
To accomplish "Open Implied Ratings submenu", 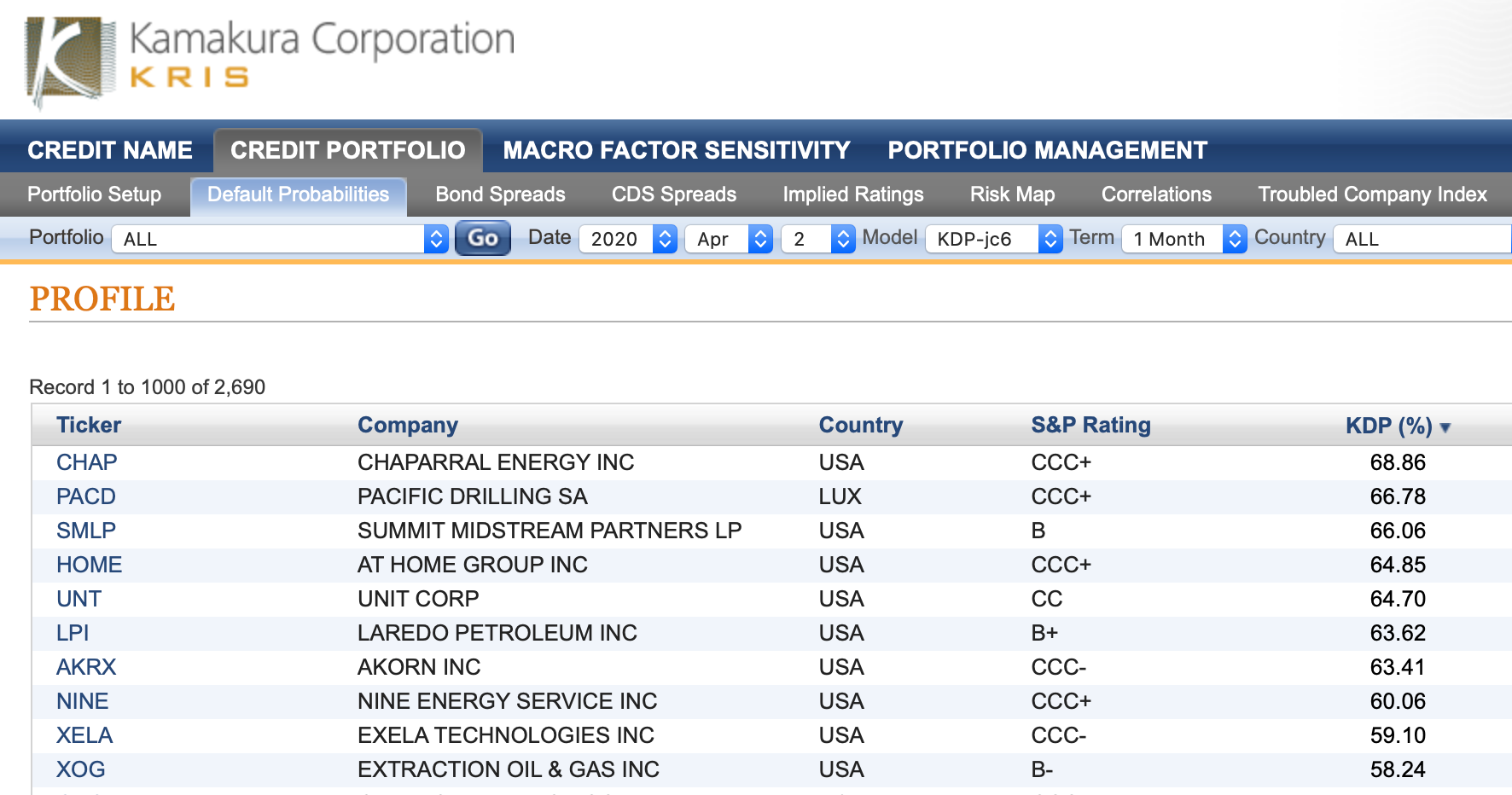I will (853, 194).
